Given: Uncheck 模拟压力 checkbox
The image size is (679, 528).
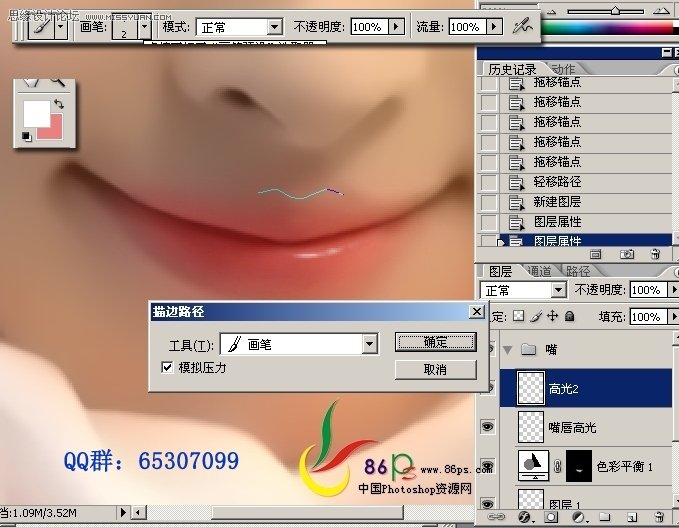Looking at the screenshot, I should (167, 367).
